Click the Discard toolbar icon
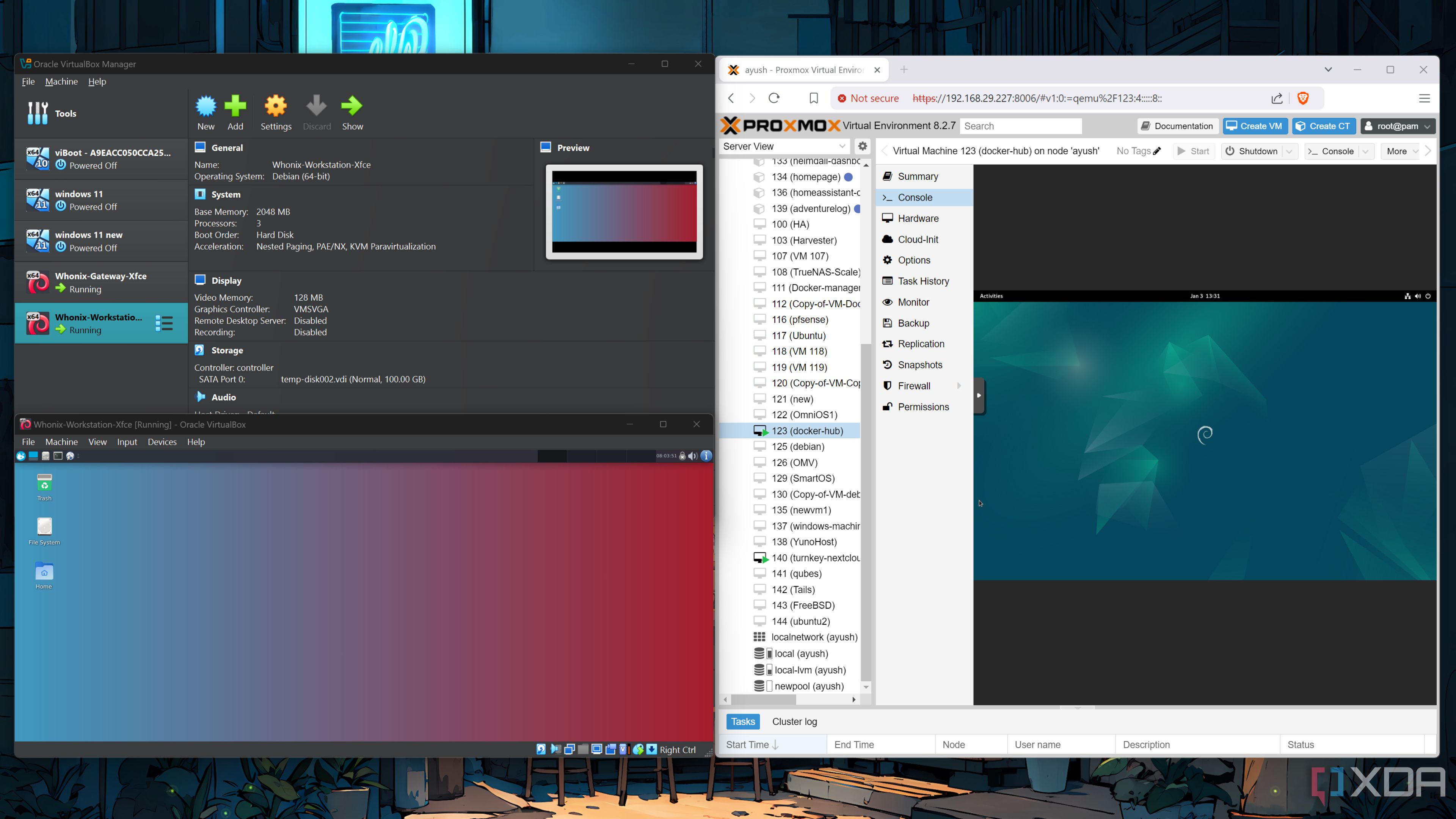Image resolution: width=1456 pixels, height=819 pixels. point(317,105)
